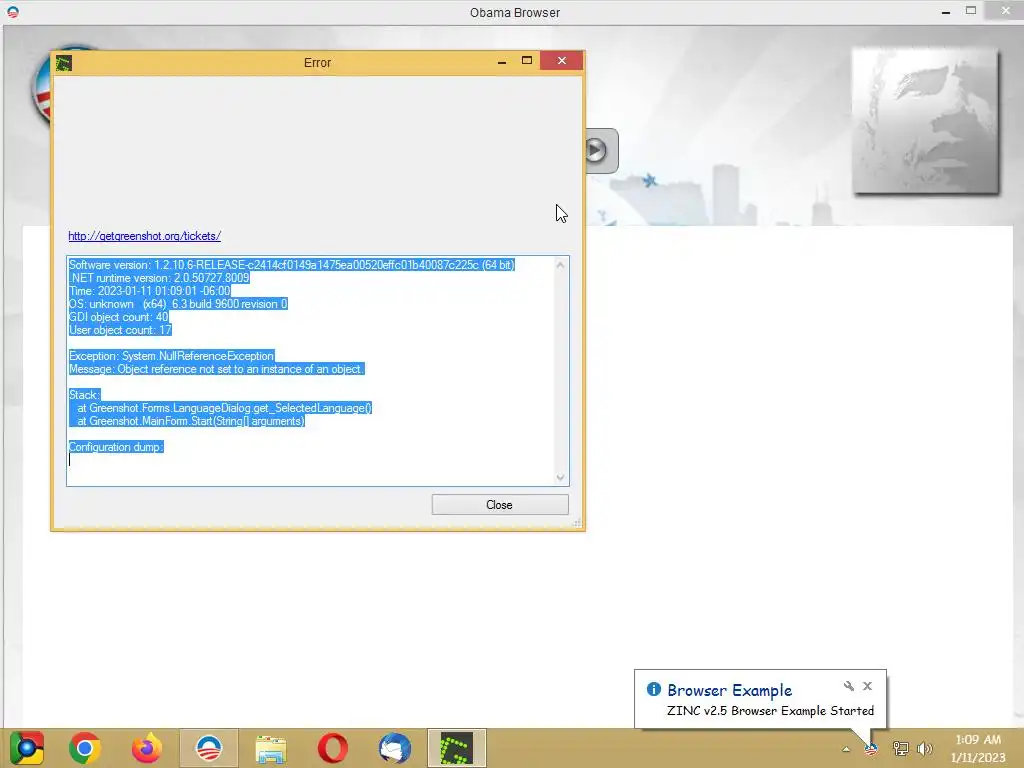1024x768 pixels.
Task: Switch to Obama Browser taskbar icon
Action: (x=209, y=748)
